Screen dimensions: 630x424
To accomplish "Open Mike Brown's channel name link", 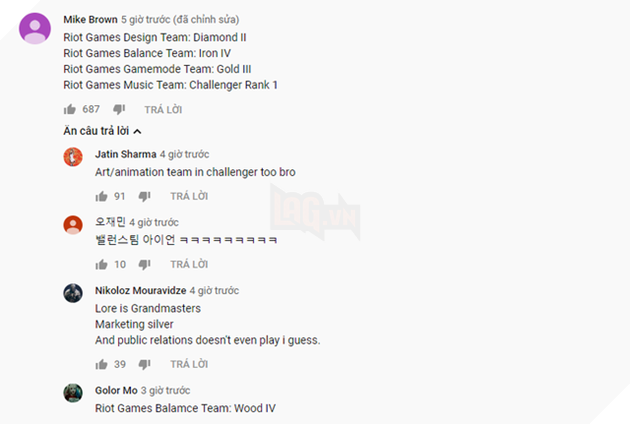I will pyautogui.click(x=90, y=19).
